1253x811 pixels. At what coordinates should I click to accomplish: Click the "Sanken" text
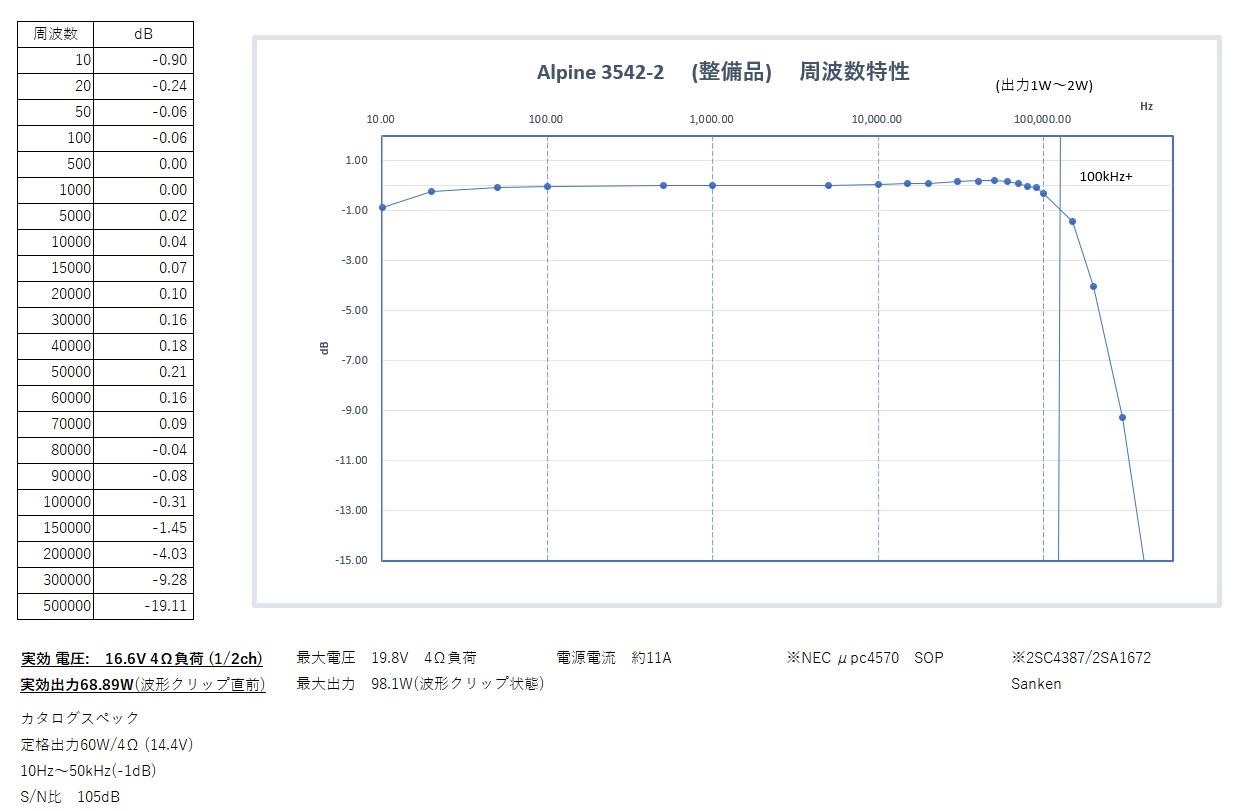point(1036,684)
